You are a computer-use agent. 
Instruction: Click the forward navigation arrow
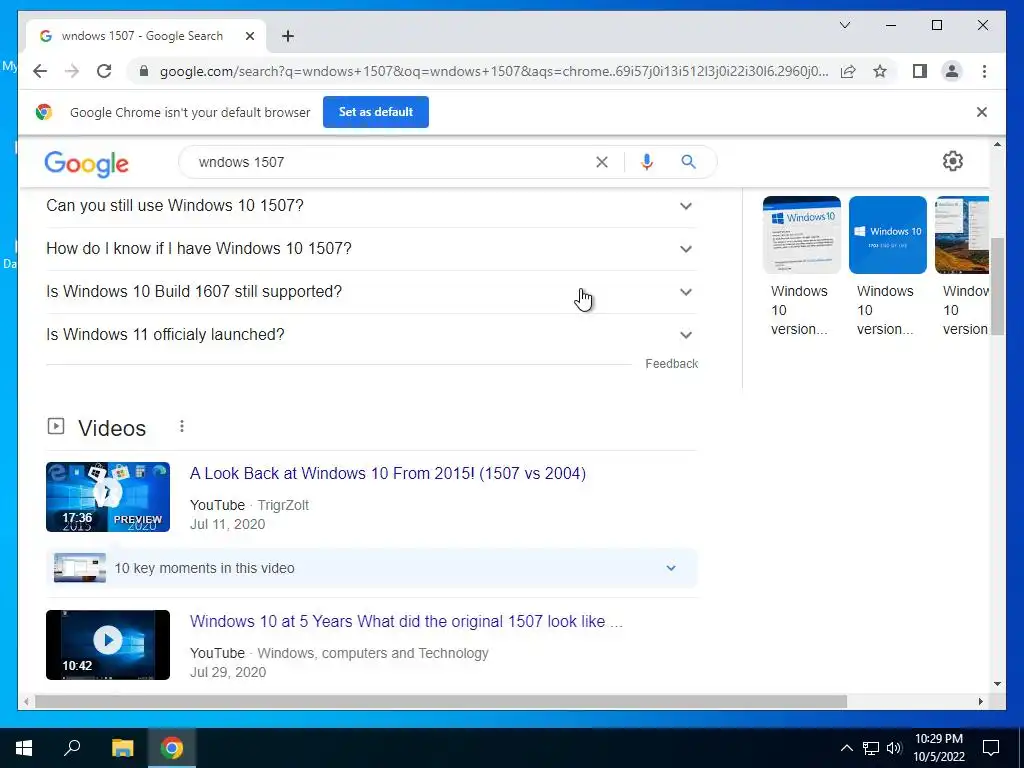tap(72, 71)
